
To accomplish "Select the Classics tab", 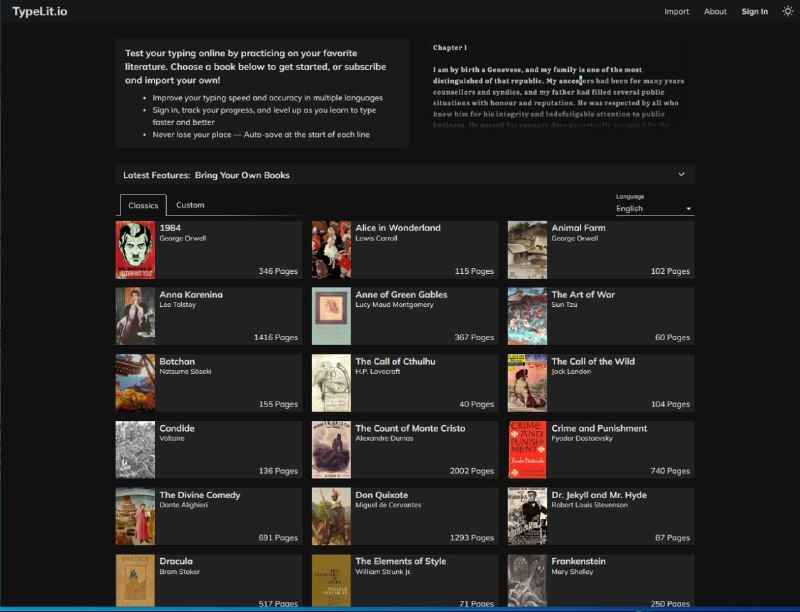I will (143, 205).
